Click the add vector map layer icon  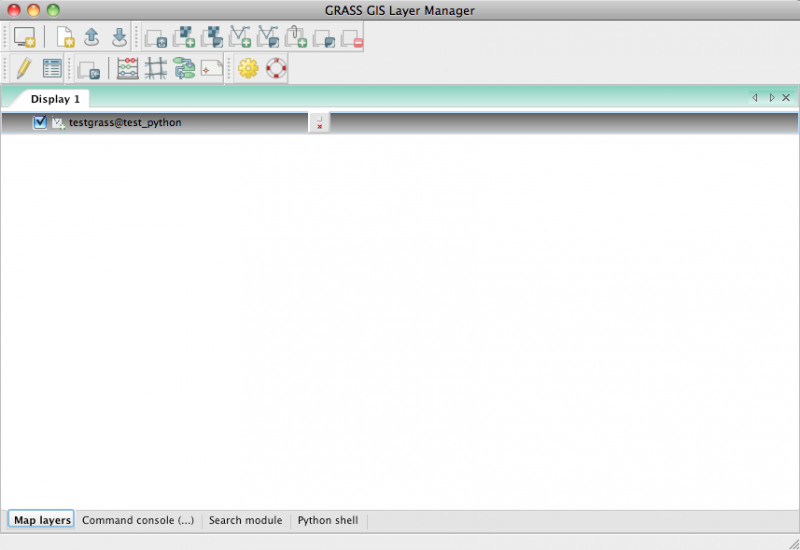tap(240, 38)
